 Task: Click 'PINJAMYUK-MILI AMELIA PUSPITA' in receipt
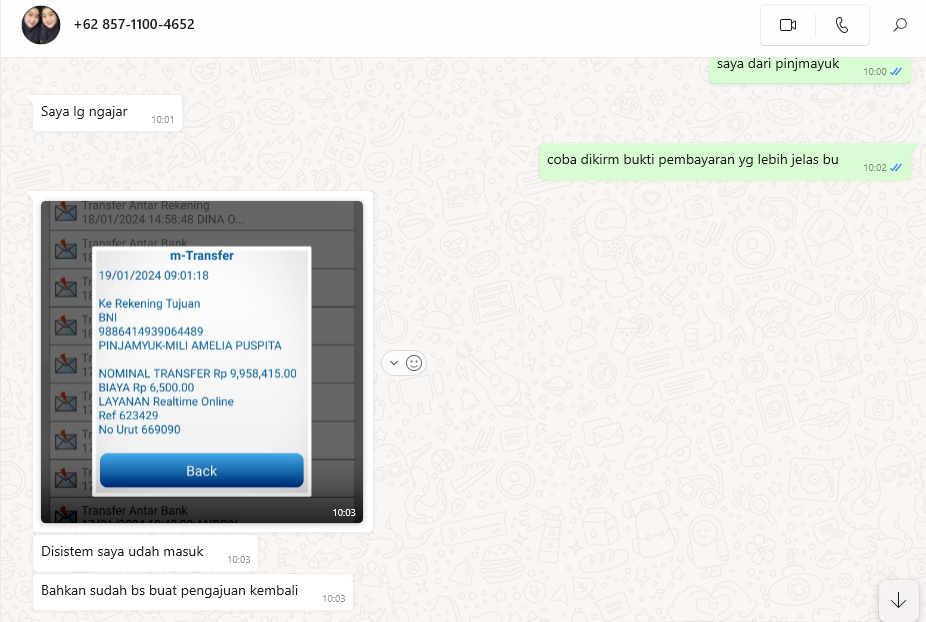pyautogui.click(x=190, y=346)
